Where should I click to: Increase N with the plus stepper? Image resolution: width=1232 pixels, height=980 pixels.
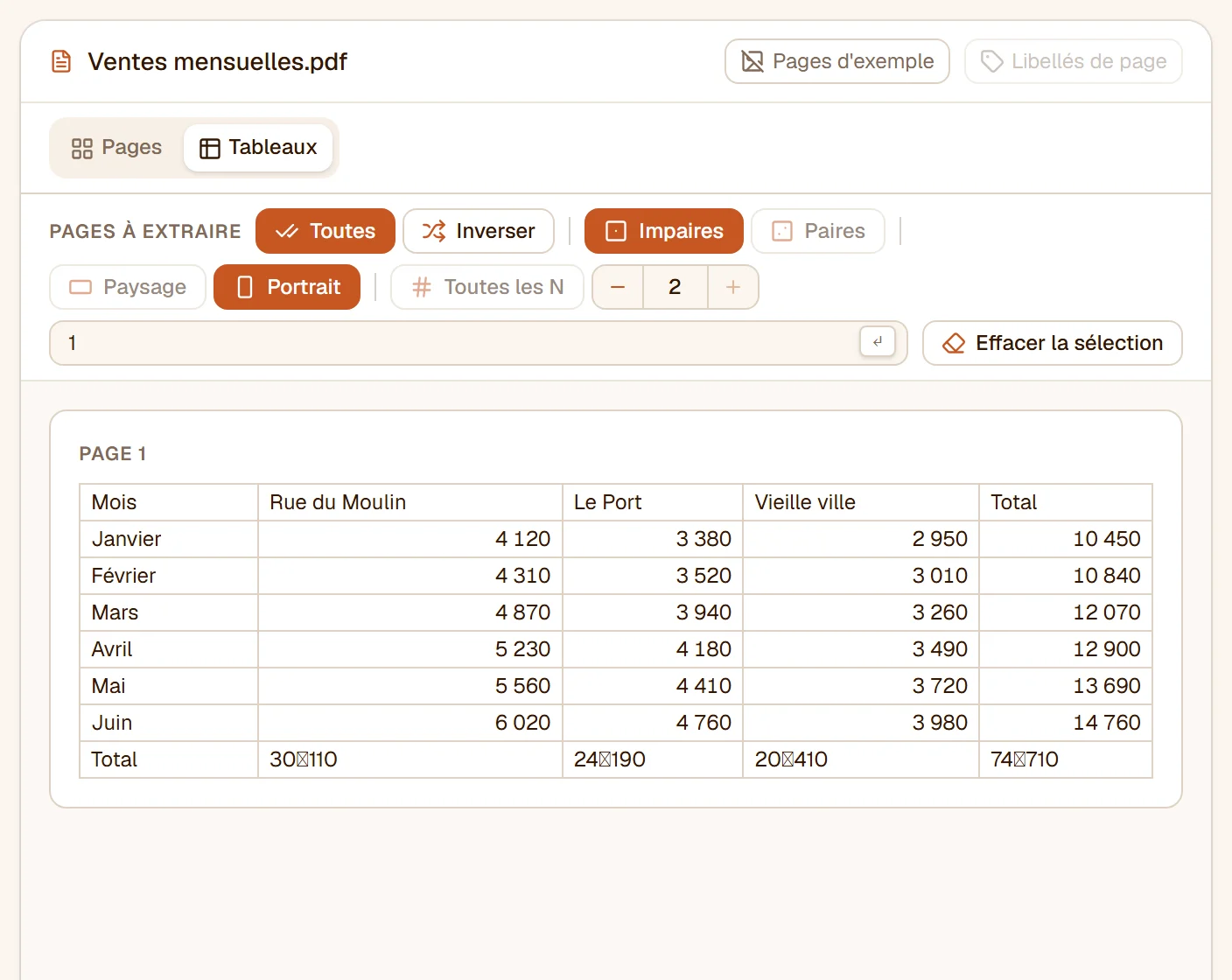coord(733,287)
